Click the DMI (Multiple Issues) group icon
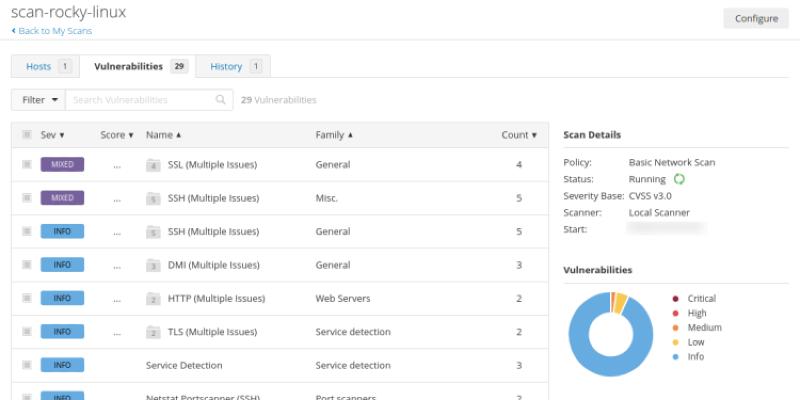 [x=153, y=265]
